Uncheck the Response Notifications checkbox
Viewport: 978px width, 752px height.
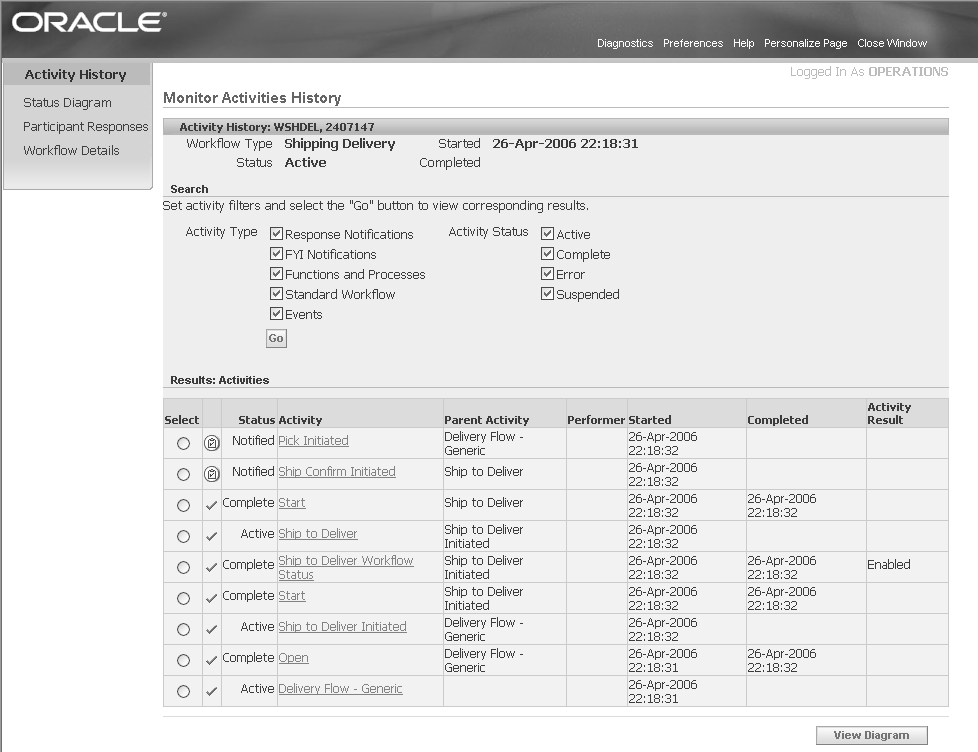[276, 234]
